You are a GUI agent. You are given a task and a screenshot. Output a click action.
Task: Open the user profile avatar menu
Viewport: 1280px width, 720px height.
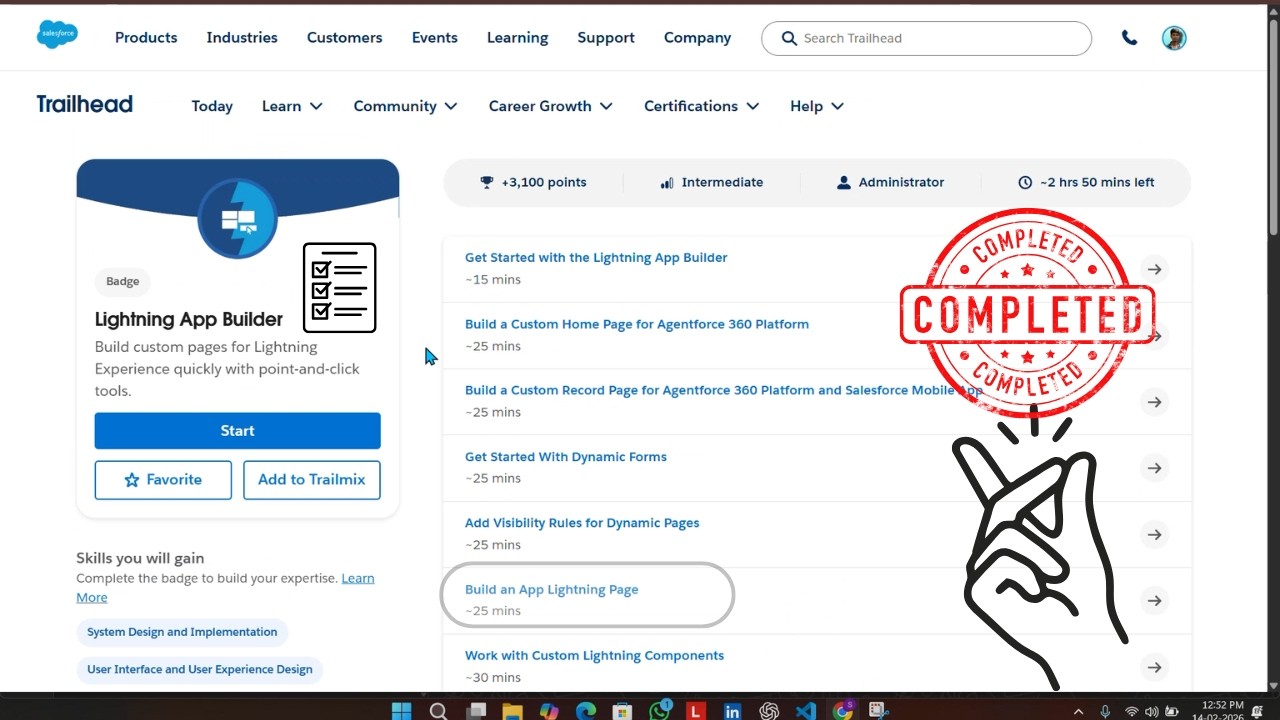pyautogui.click(x=1174, y=38)
